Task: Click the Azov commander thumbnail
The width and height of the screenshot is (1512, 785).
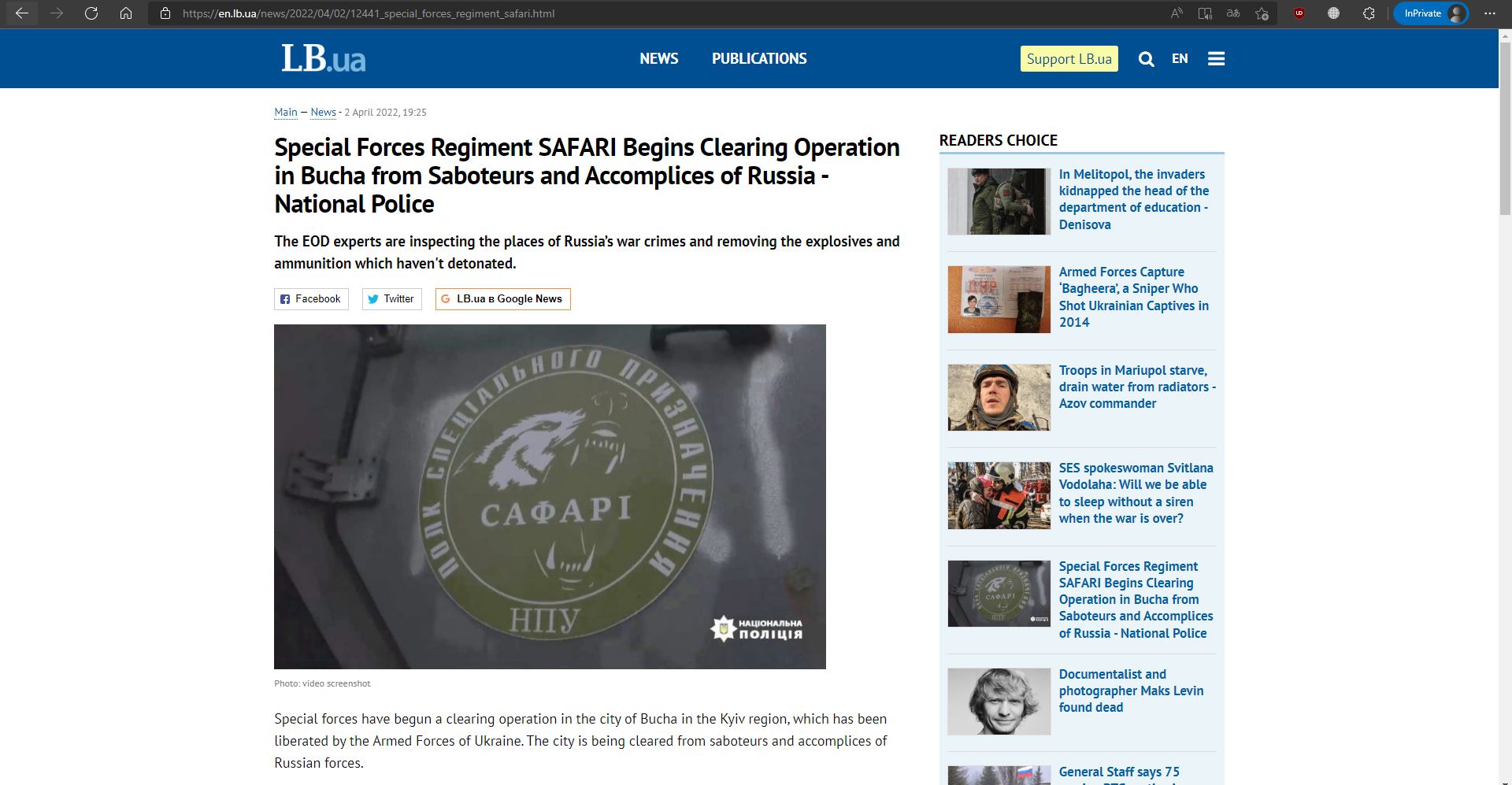Action: tap(999, 398)
